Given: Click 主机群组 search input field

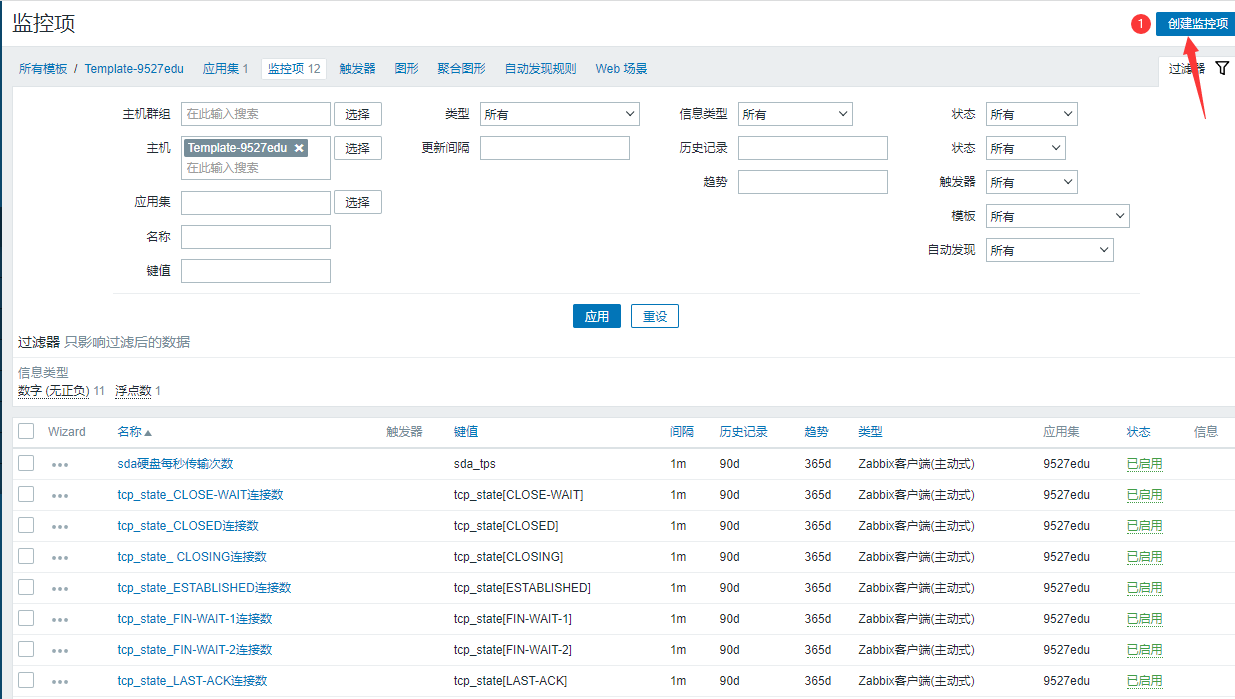Looking at the screenshot, I should tap(256, 114).
